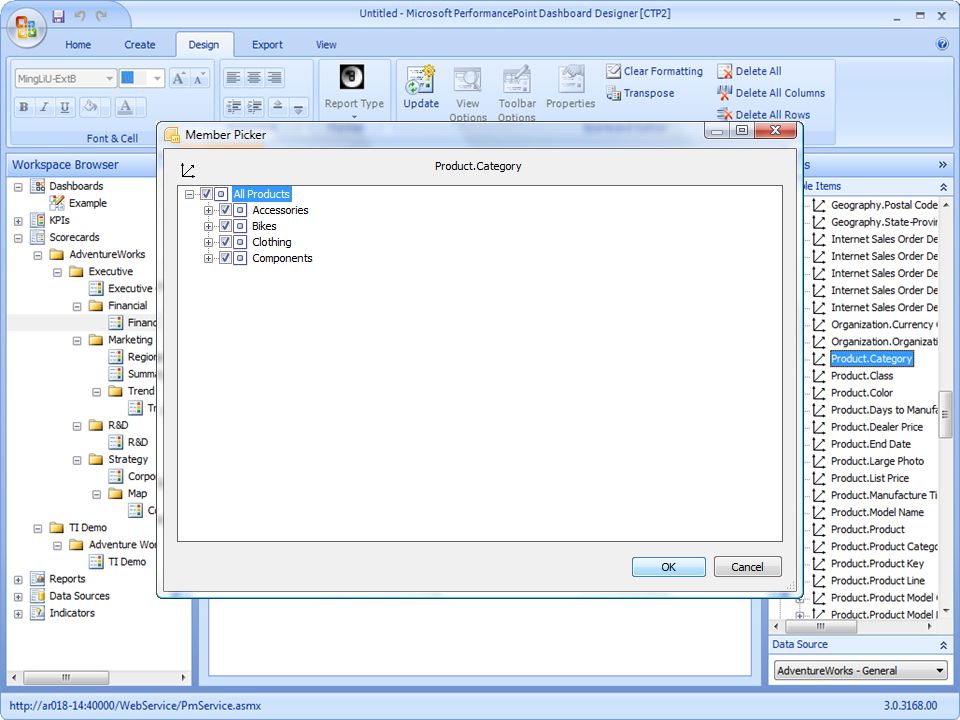Click the Clear Formatting command
The image size is (960, 720).
654,71
